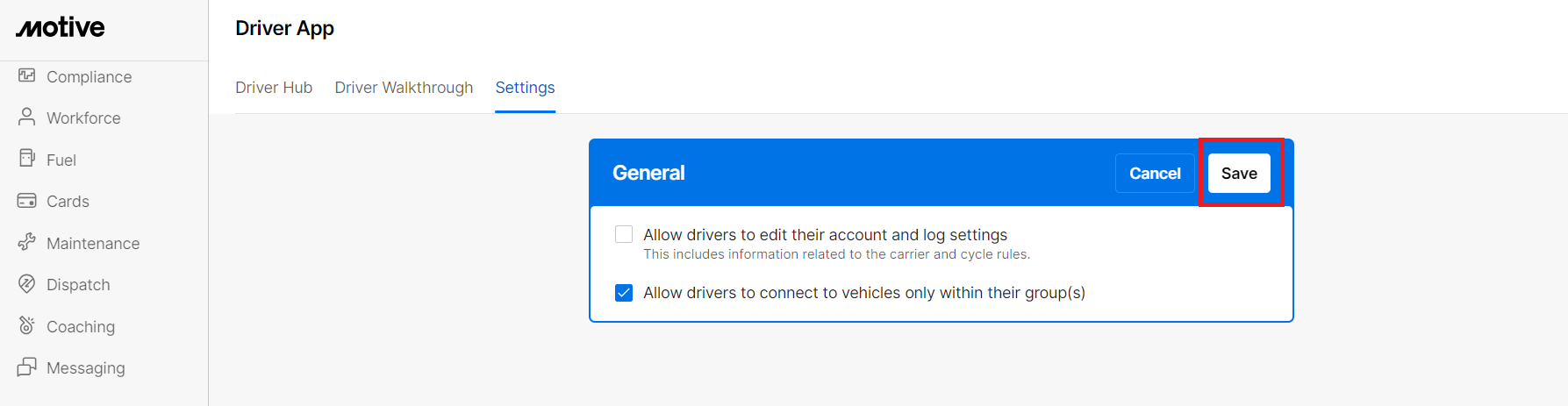Click the Messaging chat icon
Viewport: 1568px width, 406px height.
pos(27,367)
